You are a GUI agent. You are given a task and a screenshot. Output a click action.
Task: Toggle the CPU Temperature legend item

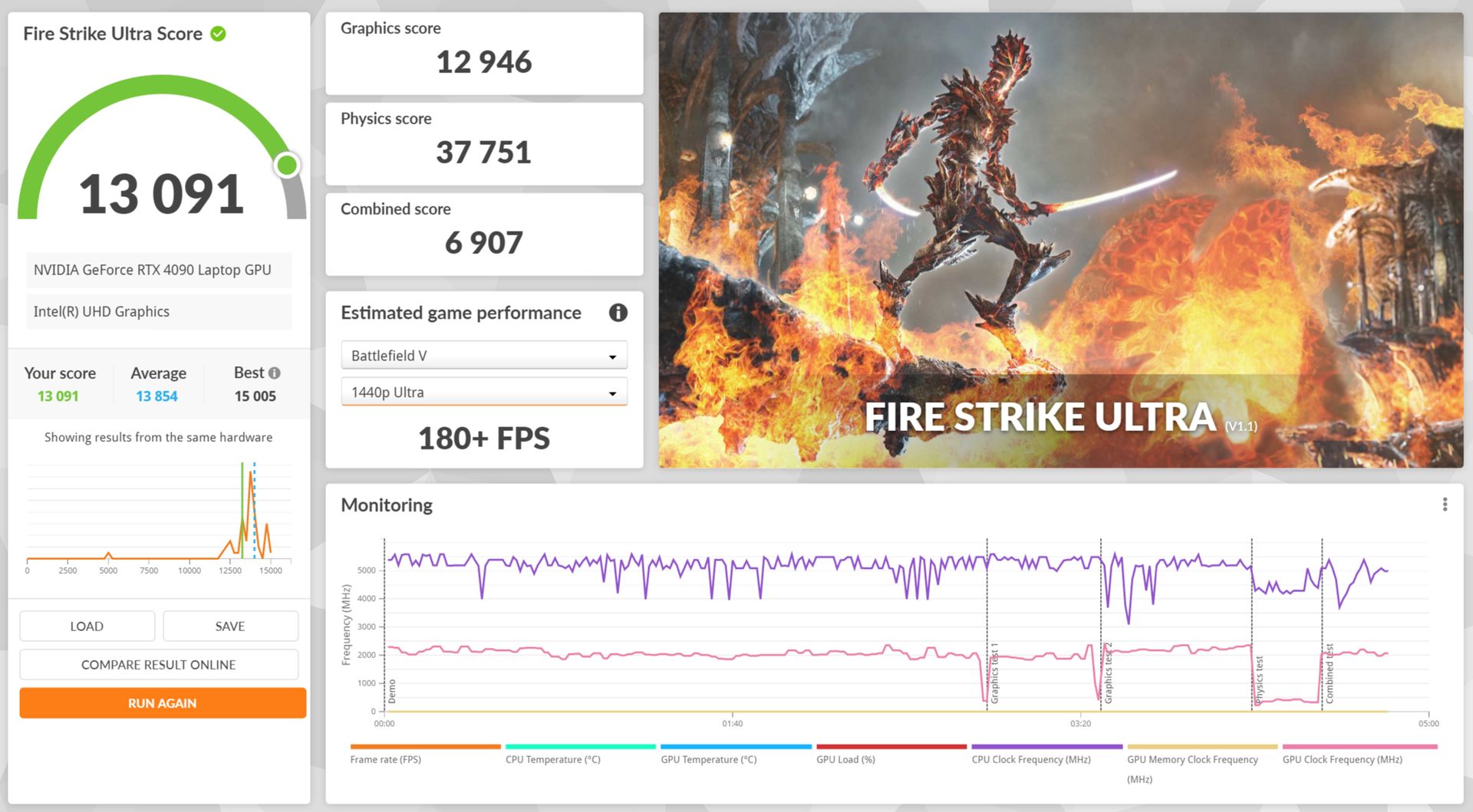point(580,754)
